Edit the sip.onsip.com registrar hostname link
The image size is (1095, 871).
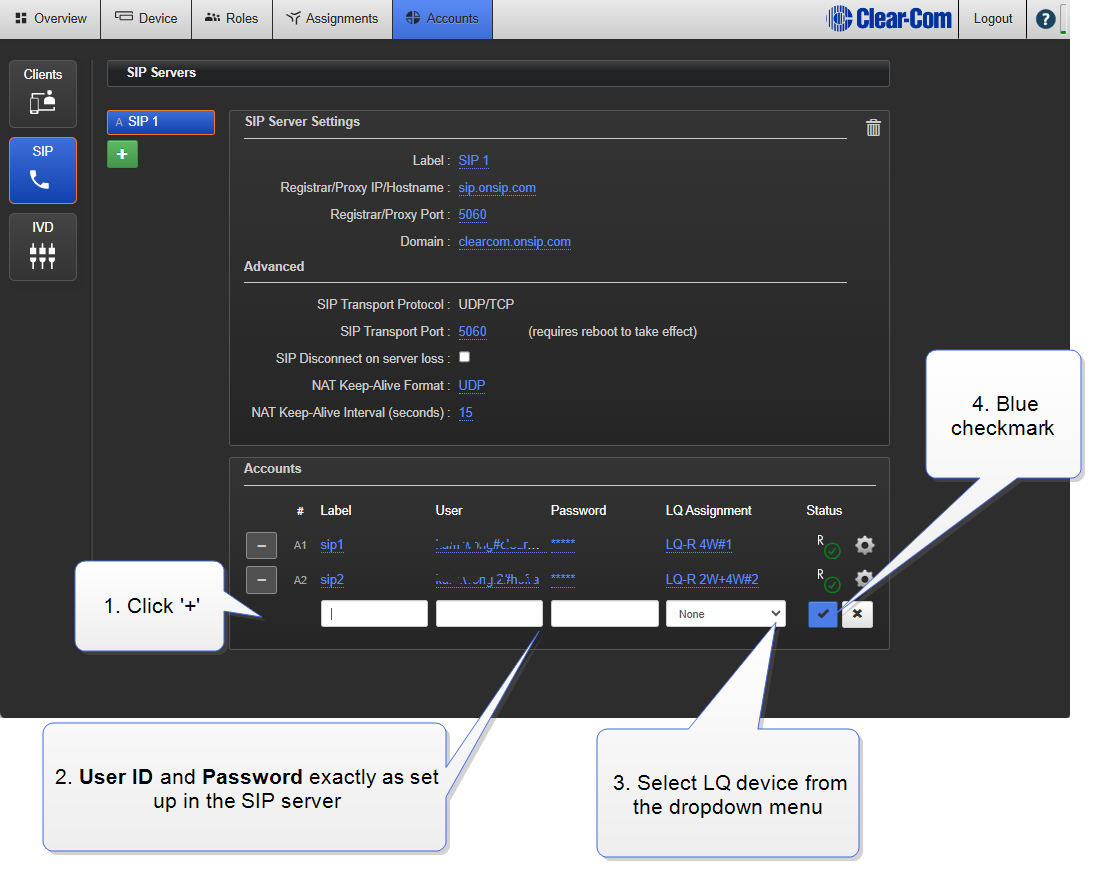[x=497, y=188]
